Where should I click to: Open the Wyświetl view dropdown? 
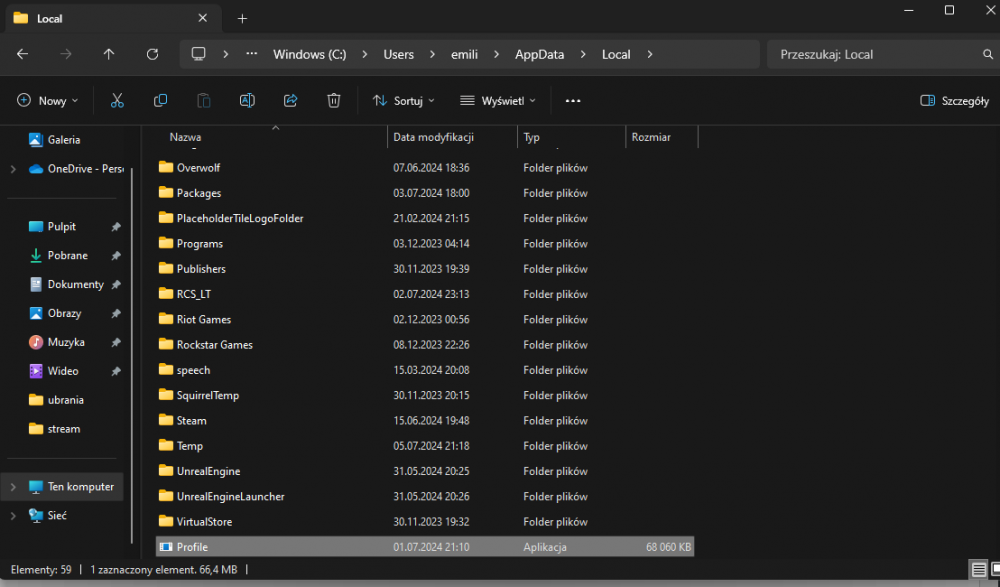(497, 101)
